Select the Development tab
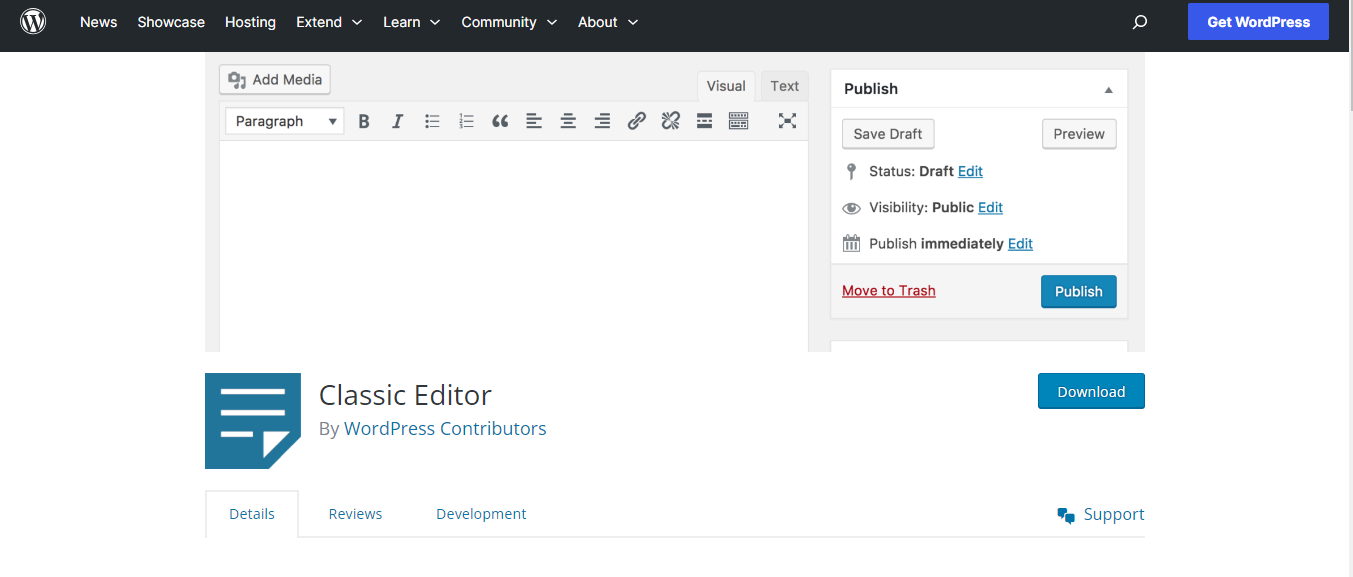1353x577 pixels. pyautogui.click(x=481, y=514)
